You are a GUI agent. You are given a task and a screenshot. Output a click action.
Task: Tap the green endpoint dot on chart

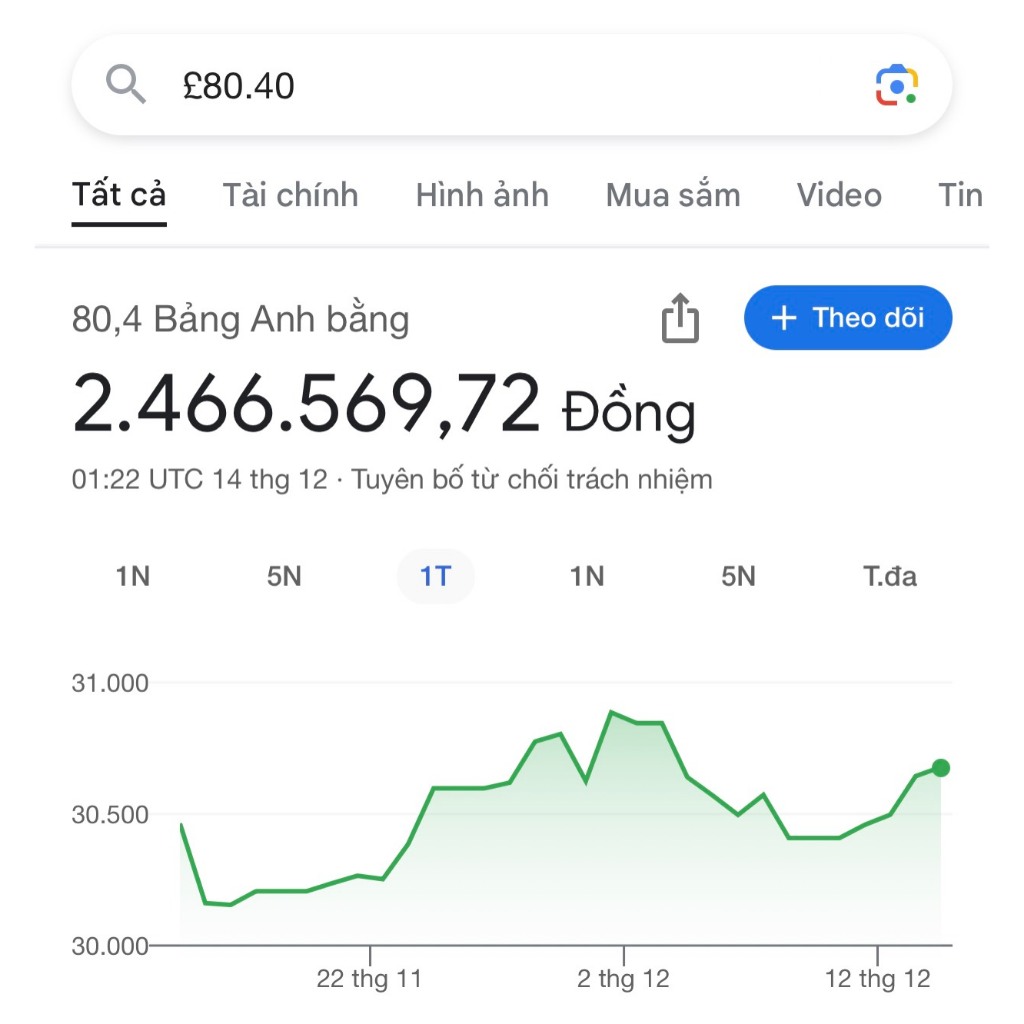[940, 768]
